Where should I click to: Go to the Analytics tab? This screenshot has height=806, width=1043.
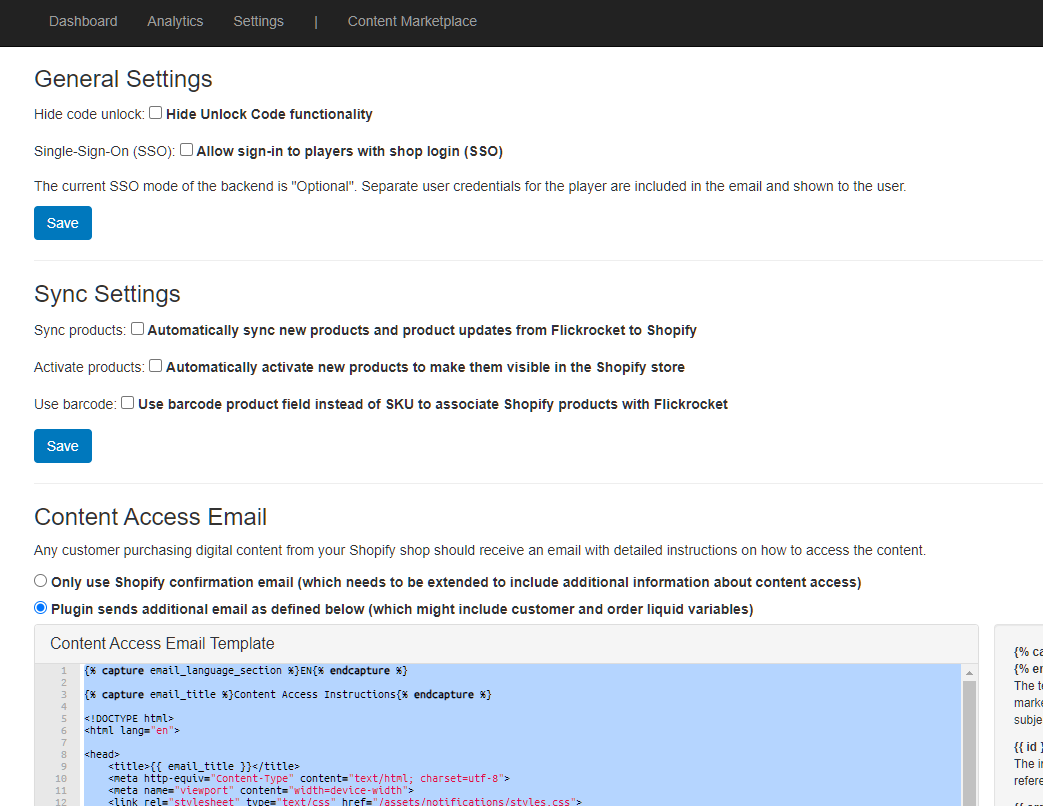click(175, 21)
